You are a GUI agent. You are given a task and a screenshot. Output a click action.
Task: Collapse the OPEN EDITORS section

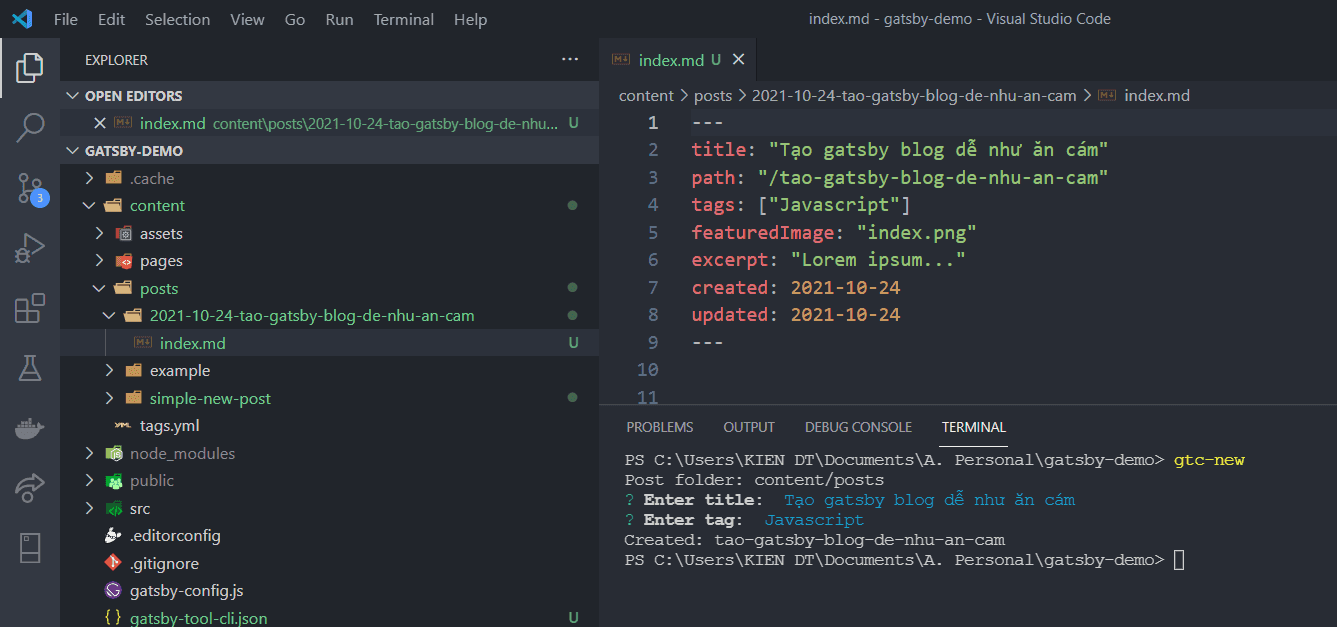(71, 96)
